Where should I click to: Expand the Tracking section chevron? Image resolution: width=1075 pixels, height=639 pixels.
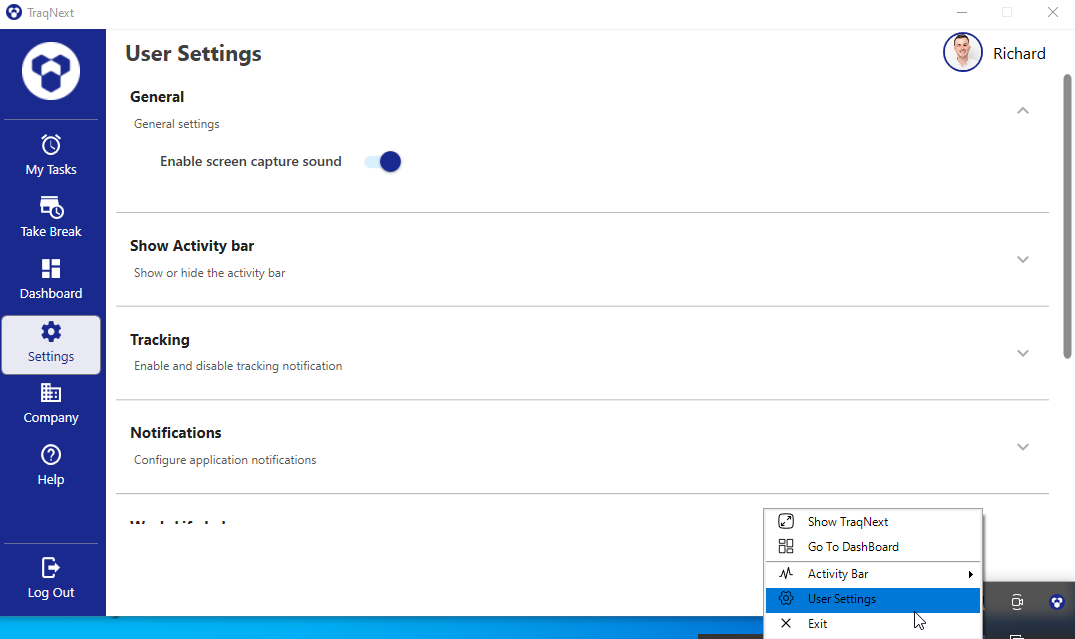click(x=1022, y=352)
